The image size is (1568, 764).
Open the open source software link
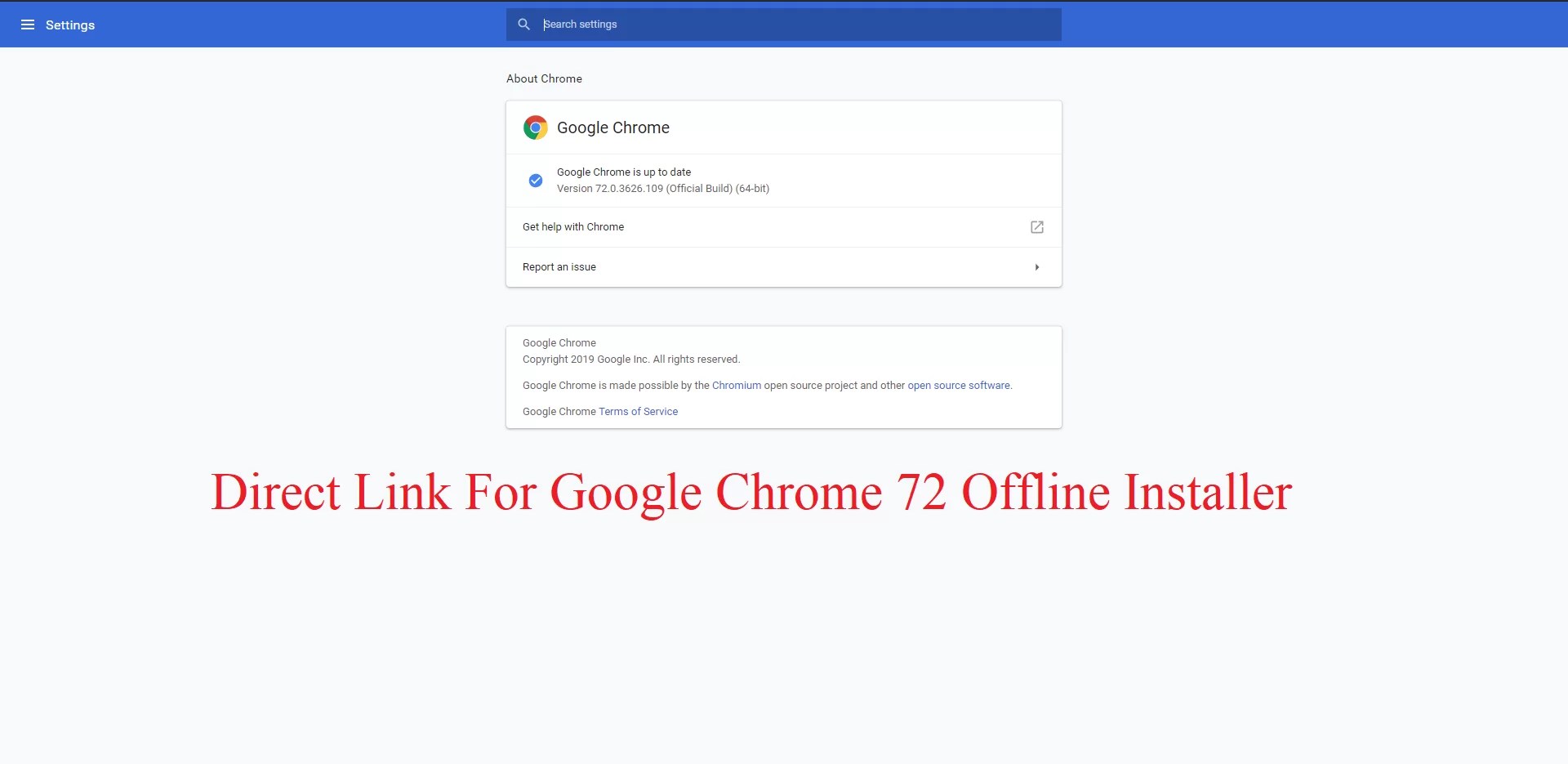[x=959, y=386]
